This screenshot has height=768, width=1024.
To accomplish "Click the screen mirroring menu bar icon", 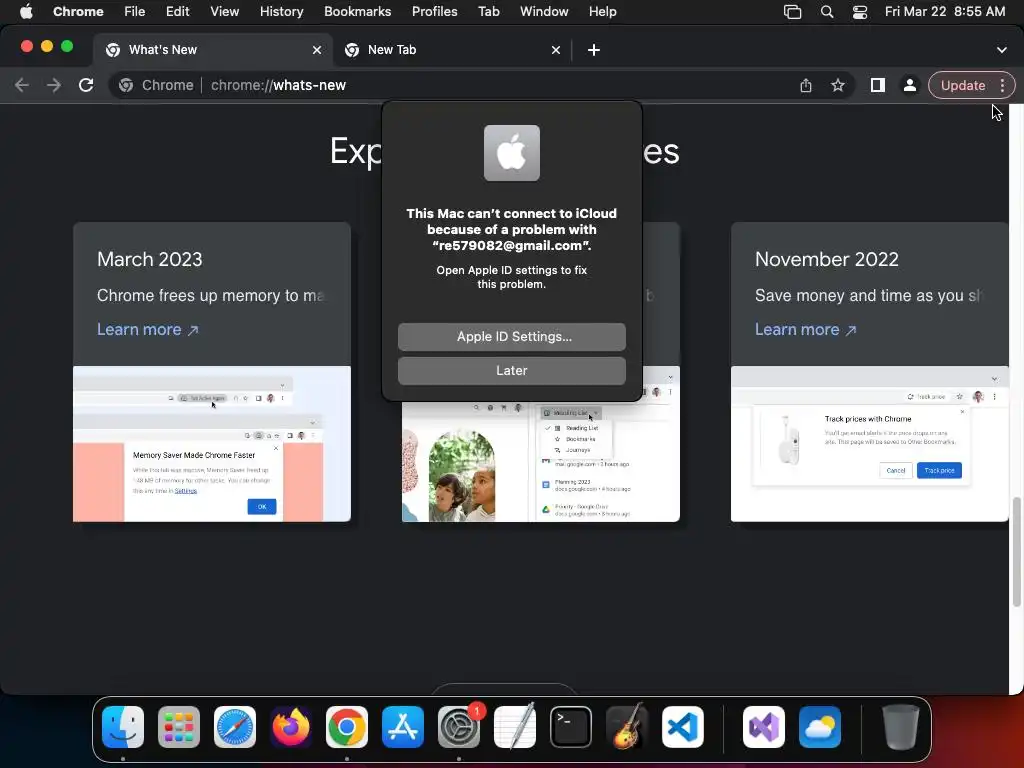I will coord(792,12).
